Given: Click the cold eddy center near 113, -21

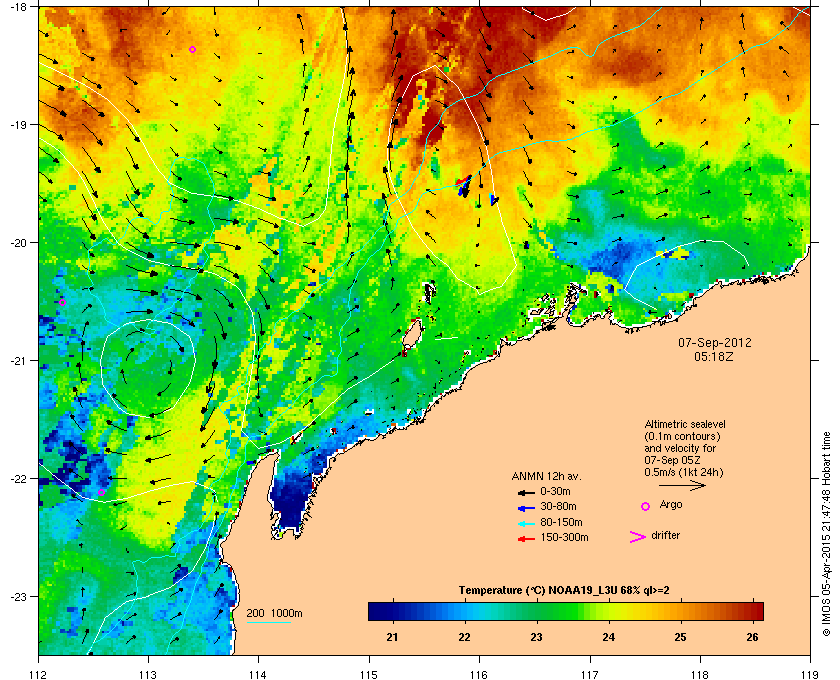Looking at the screenshot, I should point(148,368).
